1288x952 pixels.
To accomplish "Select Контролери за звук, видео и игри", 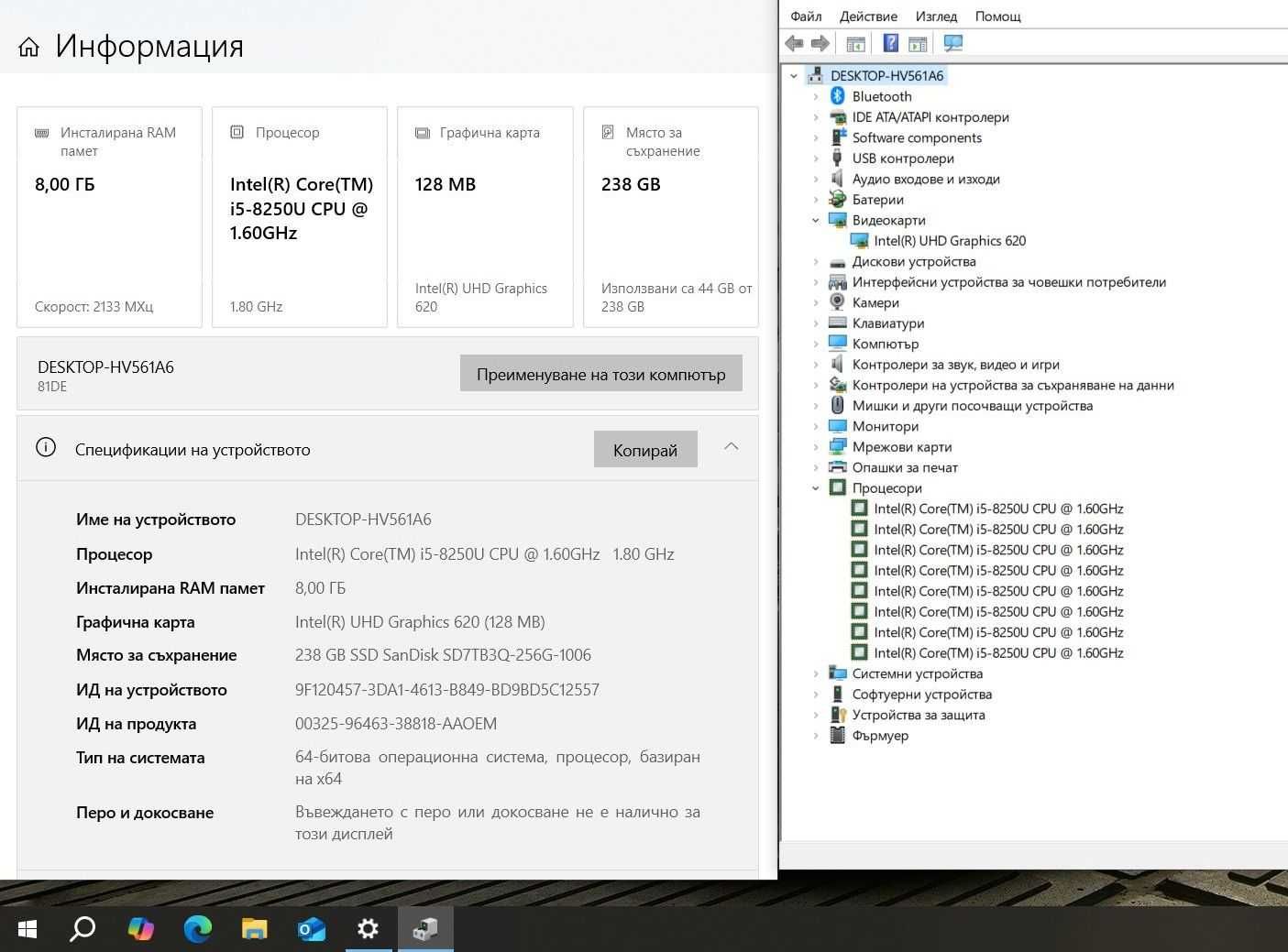I will [x=956, y=365].
